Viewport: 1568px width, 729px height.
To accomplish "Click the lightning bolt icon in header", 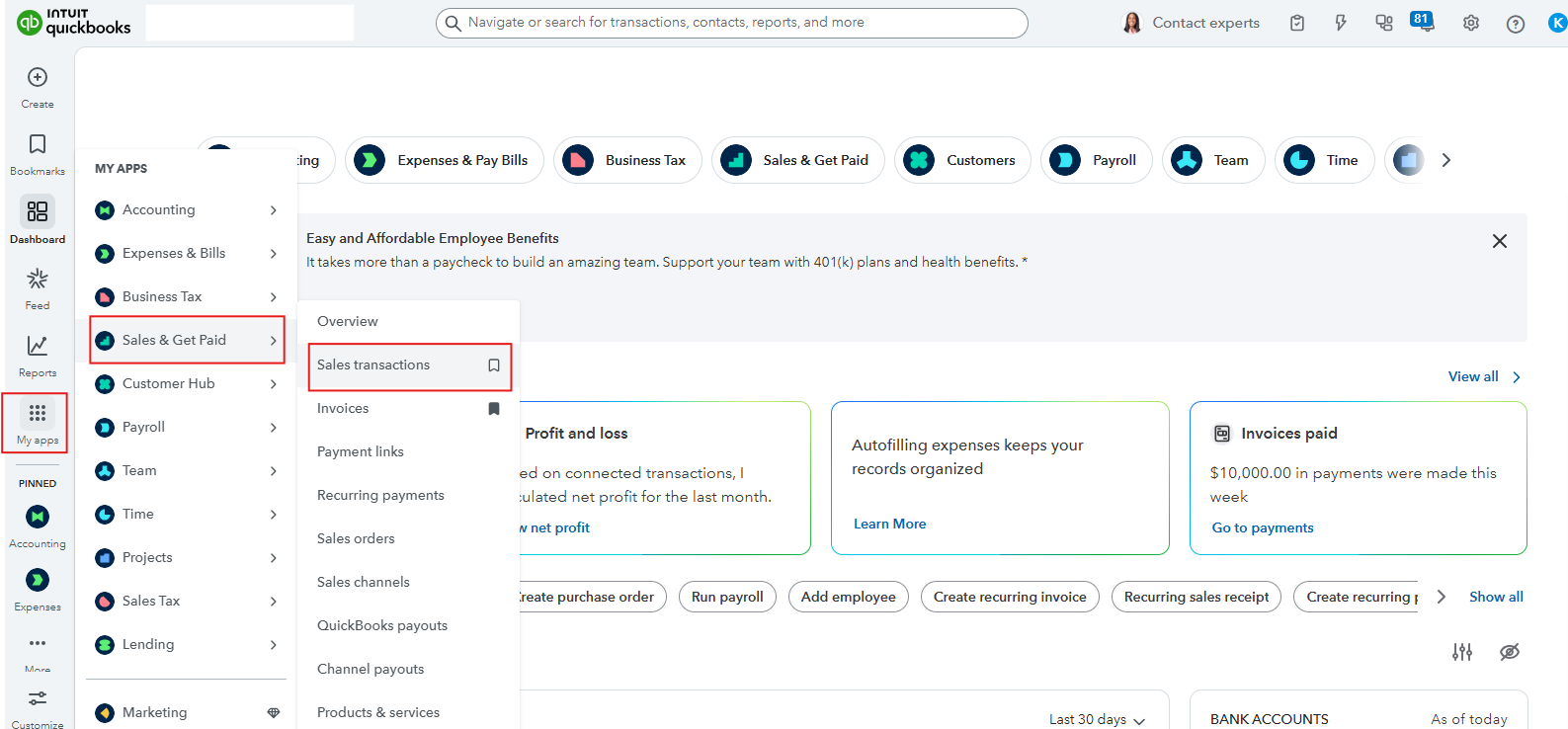I will coord(1341,23).
